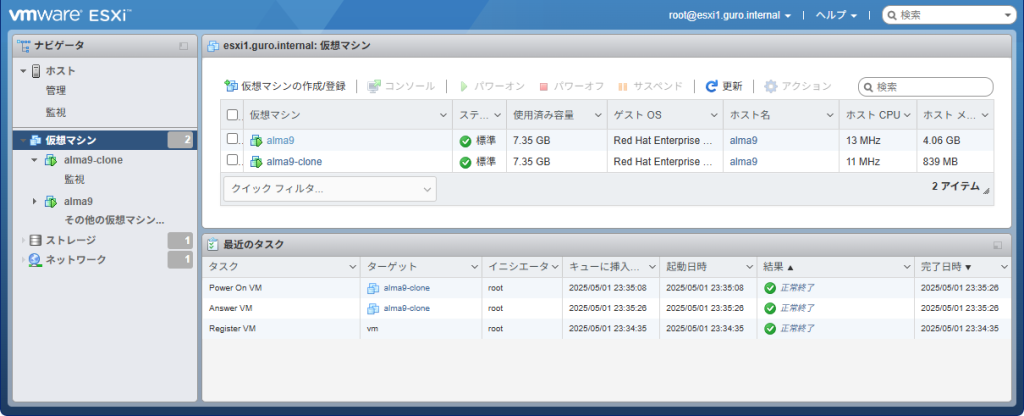Click the Power Off red square icon
The image size is (1024, 416).
click(x=543, y=86)
